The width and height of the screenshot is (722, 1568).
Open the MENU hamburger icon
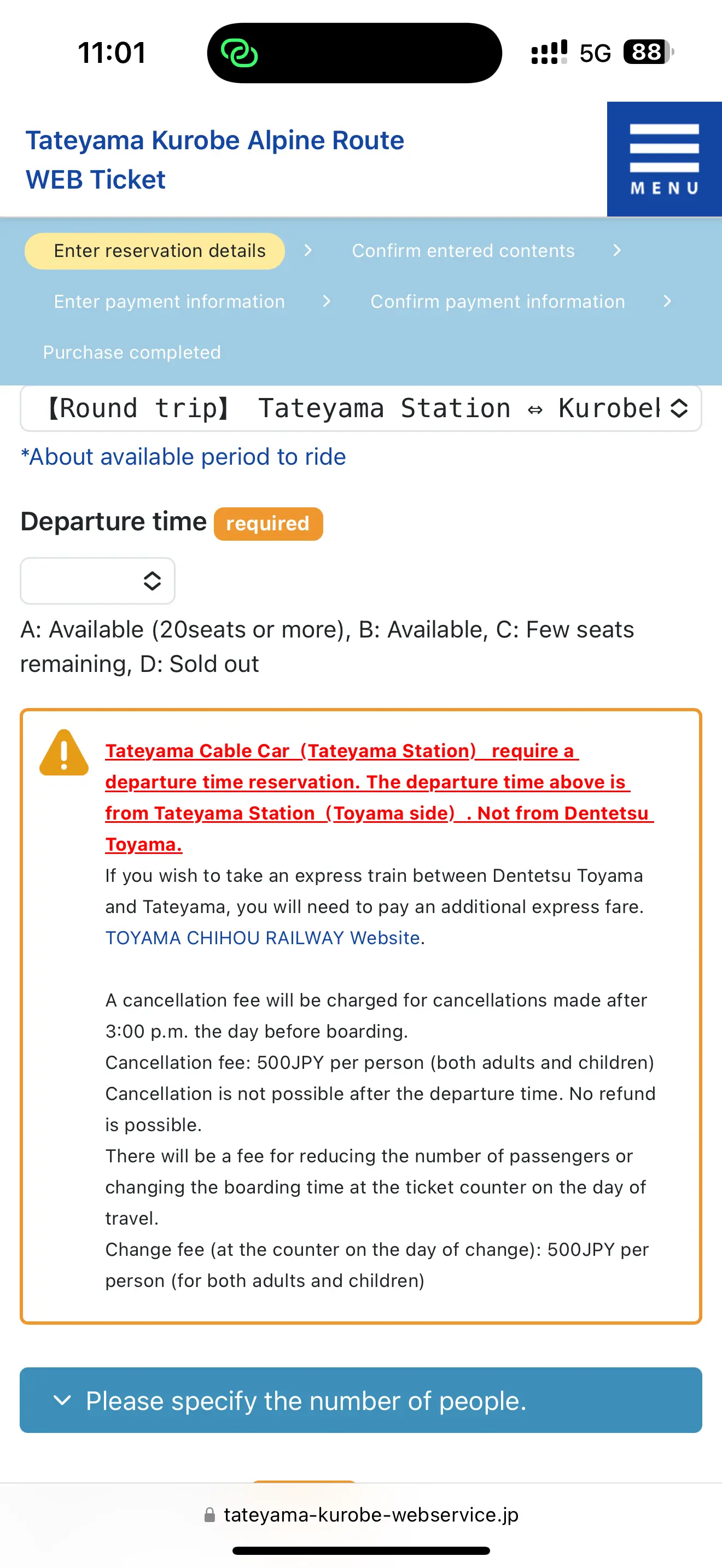pyautogui.click(x=664, y=159)
